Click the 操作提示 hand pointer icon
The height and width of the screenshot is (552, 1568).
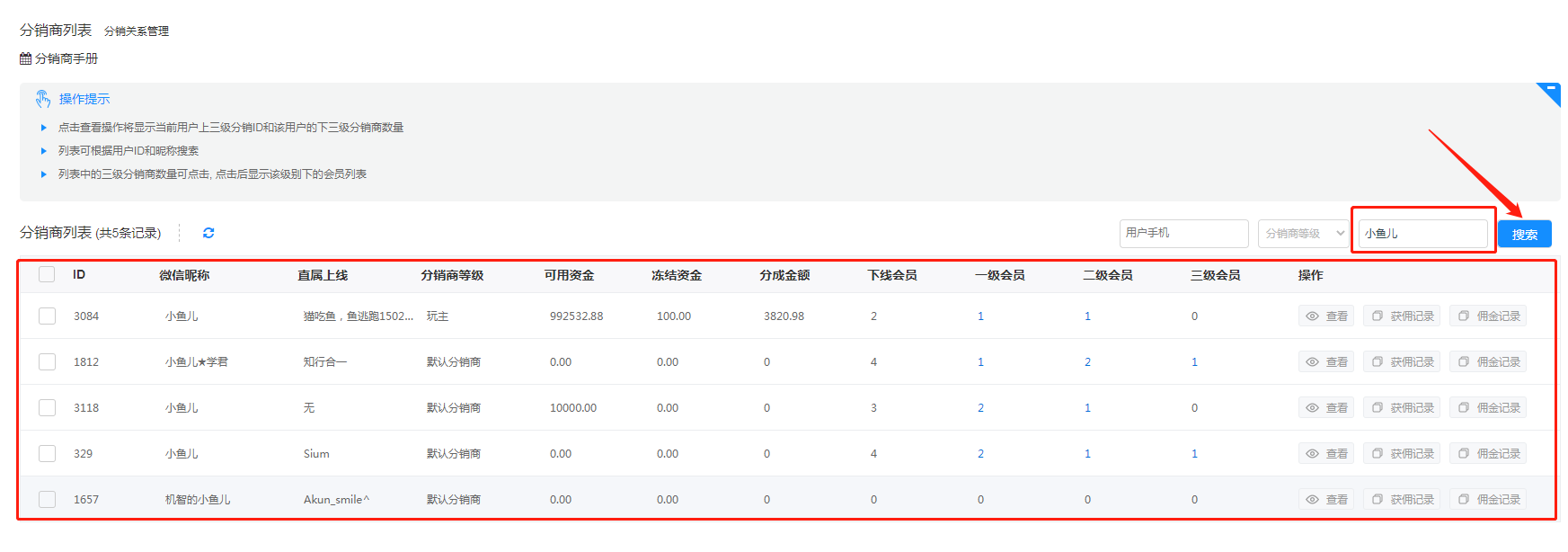[x=43, y=99]
